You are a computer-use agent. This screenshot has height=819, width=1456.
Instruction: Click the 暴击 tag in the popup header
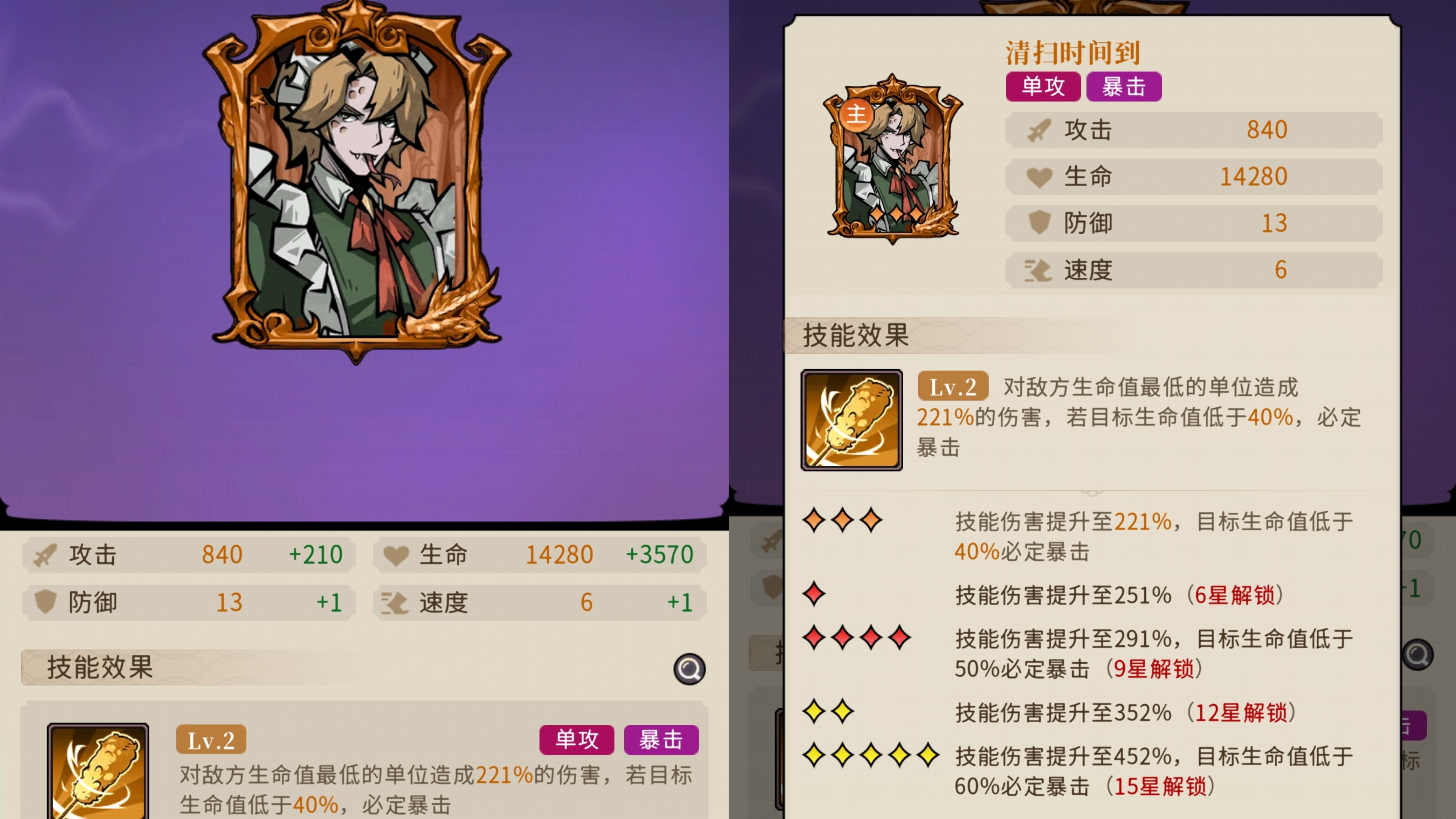tap(1124, 86)
